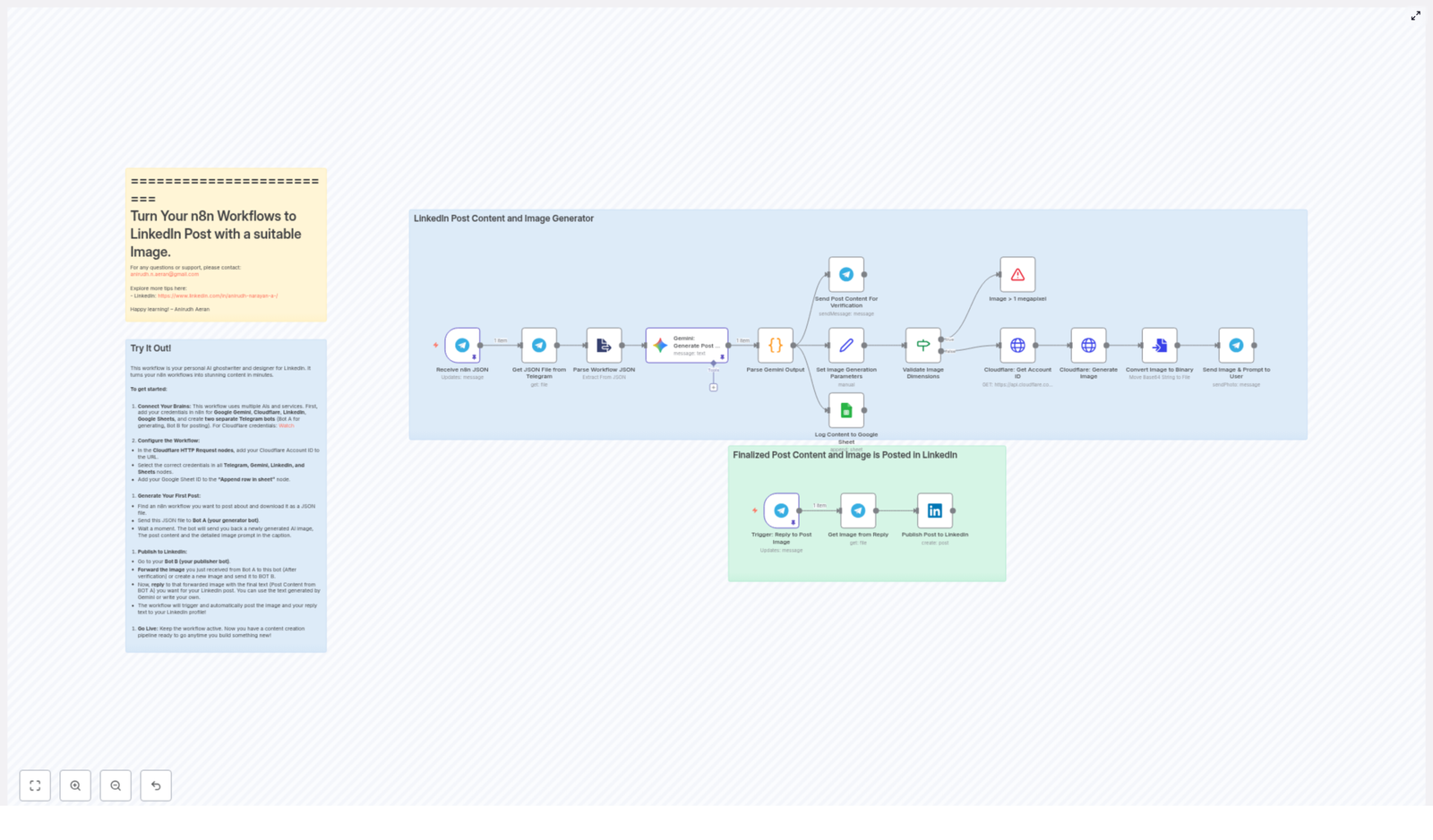Open the Set Image Generation Parameters node
1433x840 pixels.
click(845, 345)
